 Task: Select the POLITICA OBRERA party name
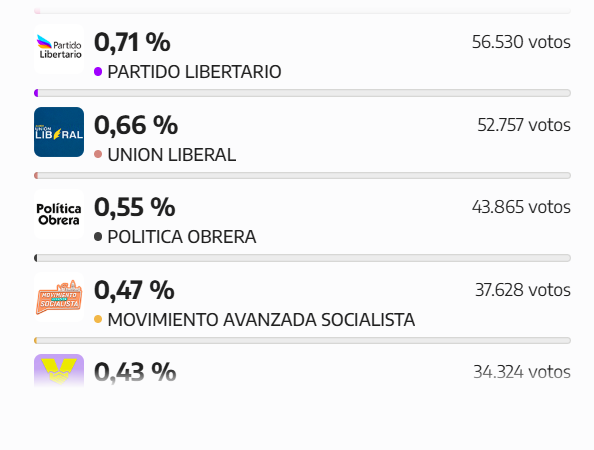pyautogui.click(x=182, y=237)
